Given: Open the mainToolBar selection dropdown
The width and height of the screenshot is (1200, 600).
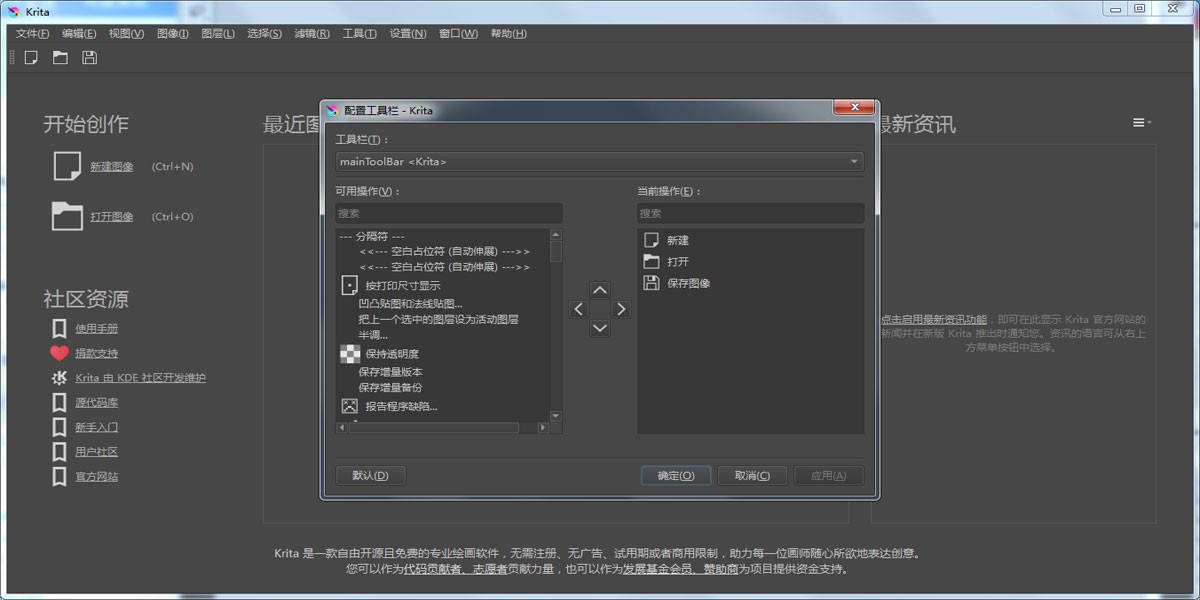Looking at the screenshot, I should click(853, 161).
